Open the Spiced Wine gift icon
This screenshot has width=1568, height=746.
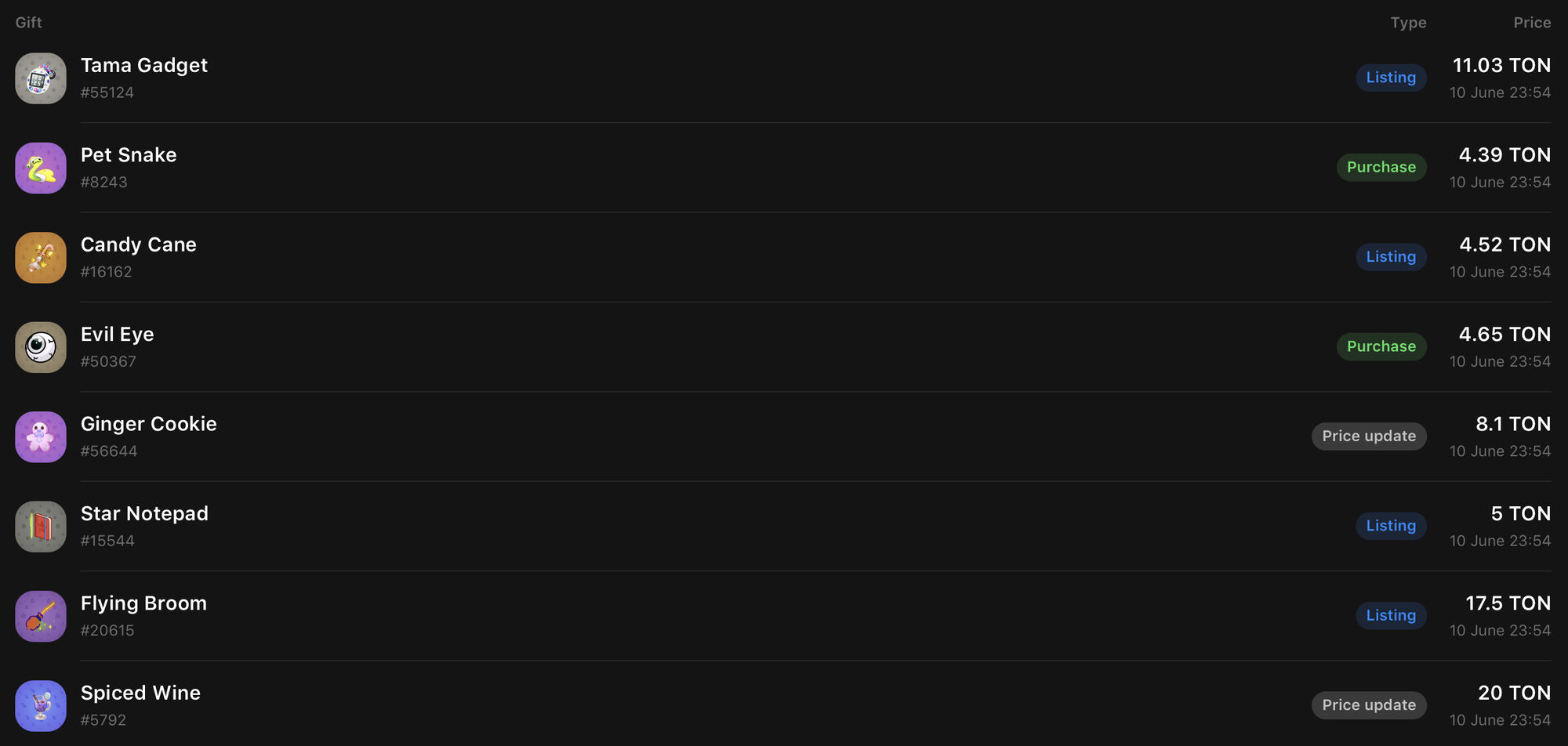[x=41, y=706]
